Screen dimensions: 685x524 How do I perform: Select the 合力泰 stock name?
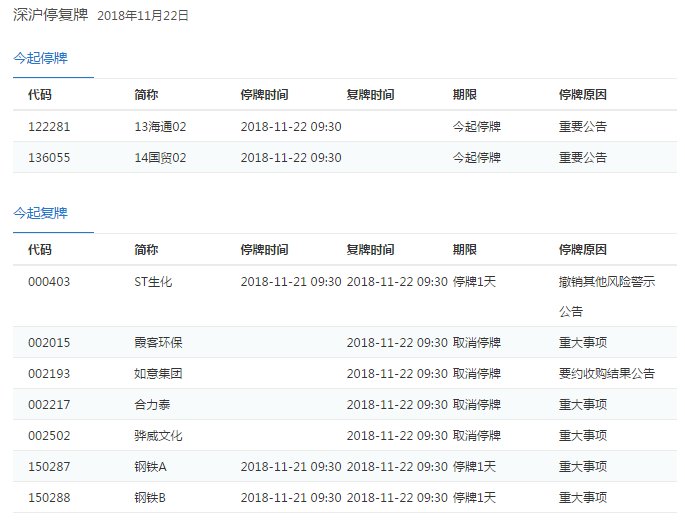pyautogui.click(x=152, y=405)
